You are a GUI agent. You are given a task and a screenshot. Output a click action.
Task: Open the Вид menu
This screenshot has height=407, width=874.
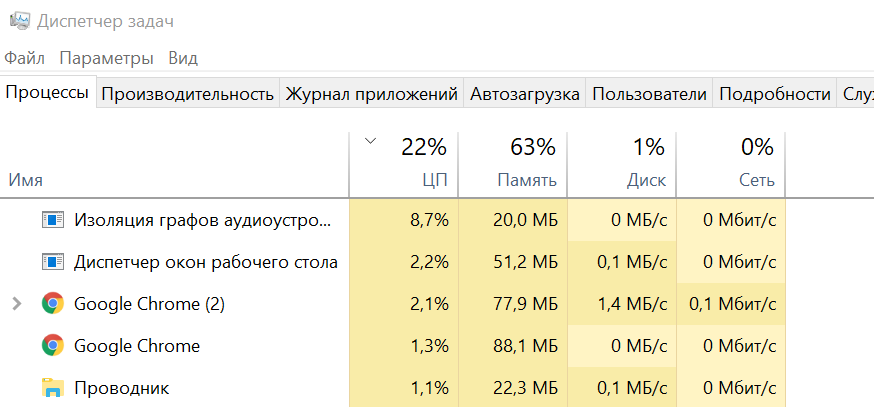coord(183,57)
